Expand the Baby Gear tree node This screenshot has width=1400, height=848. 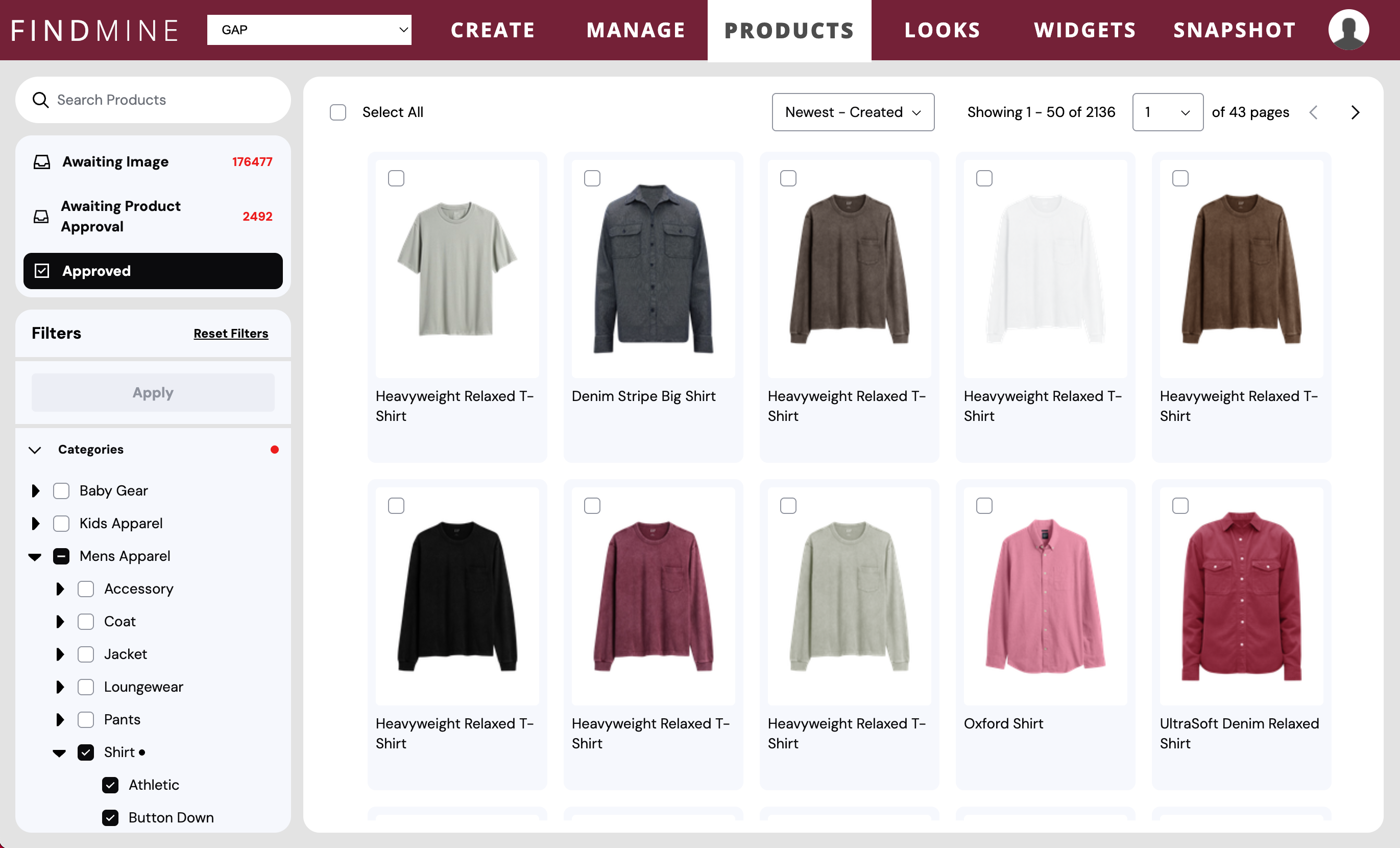click(36, 490)
